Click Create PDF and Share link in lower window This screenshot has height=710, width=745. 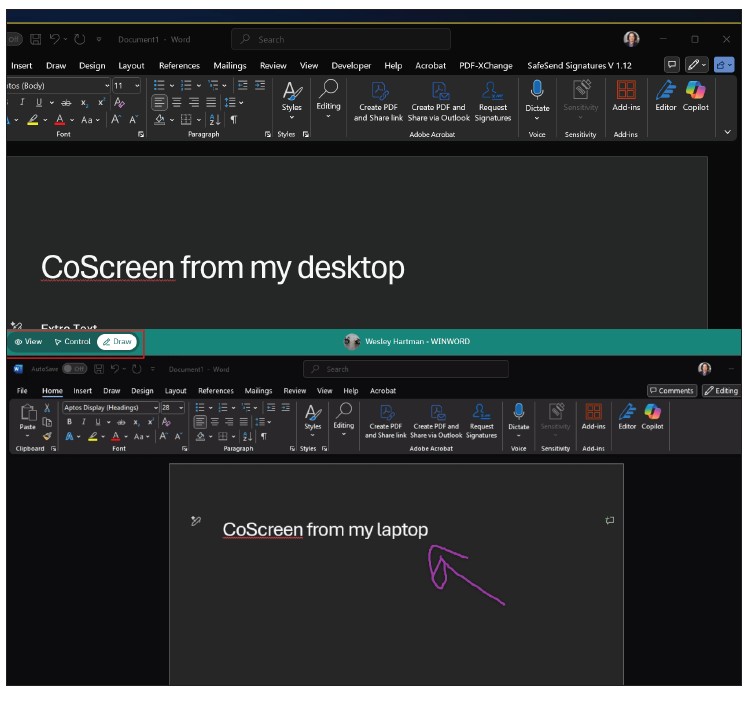(x=385, y=416)
